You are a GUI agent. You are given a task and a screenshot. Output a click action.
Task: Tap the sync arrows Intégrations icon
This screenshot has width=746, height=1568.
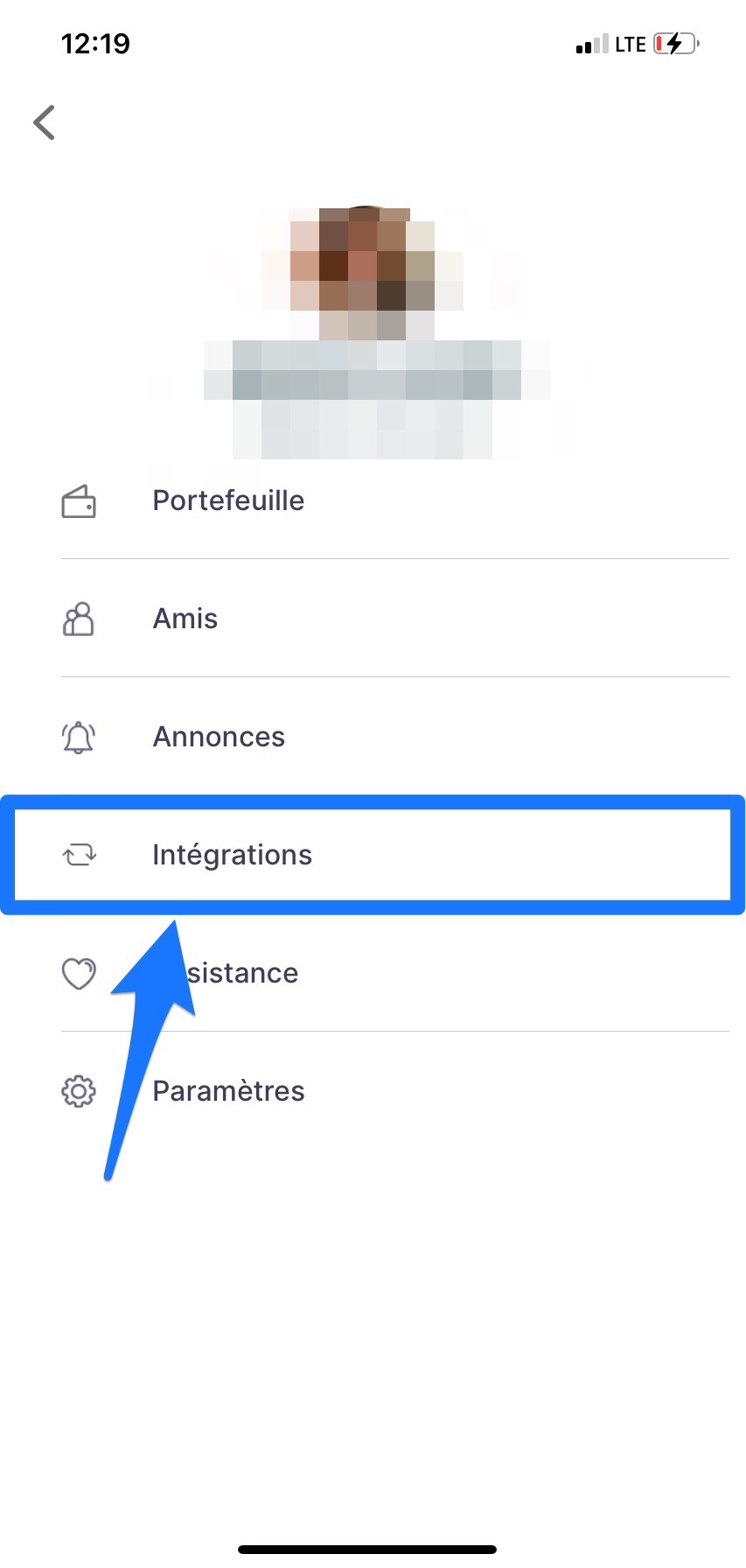(80, 855)
